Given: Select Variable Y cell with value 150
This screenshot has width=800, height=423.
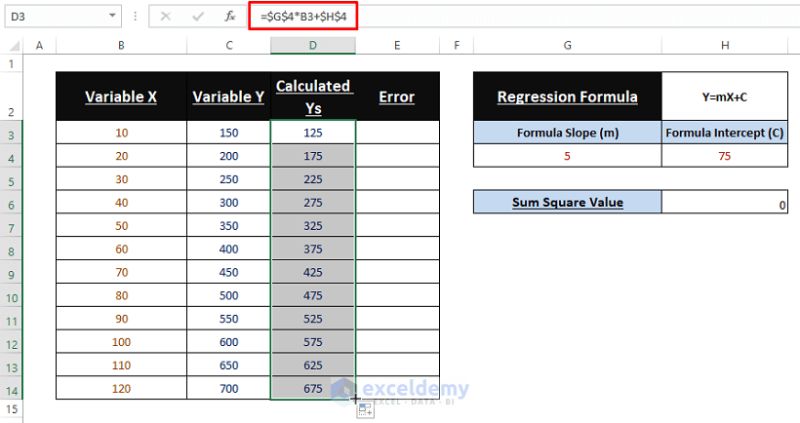Looking at the screenshot, I should pos(229,133).
